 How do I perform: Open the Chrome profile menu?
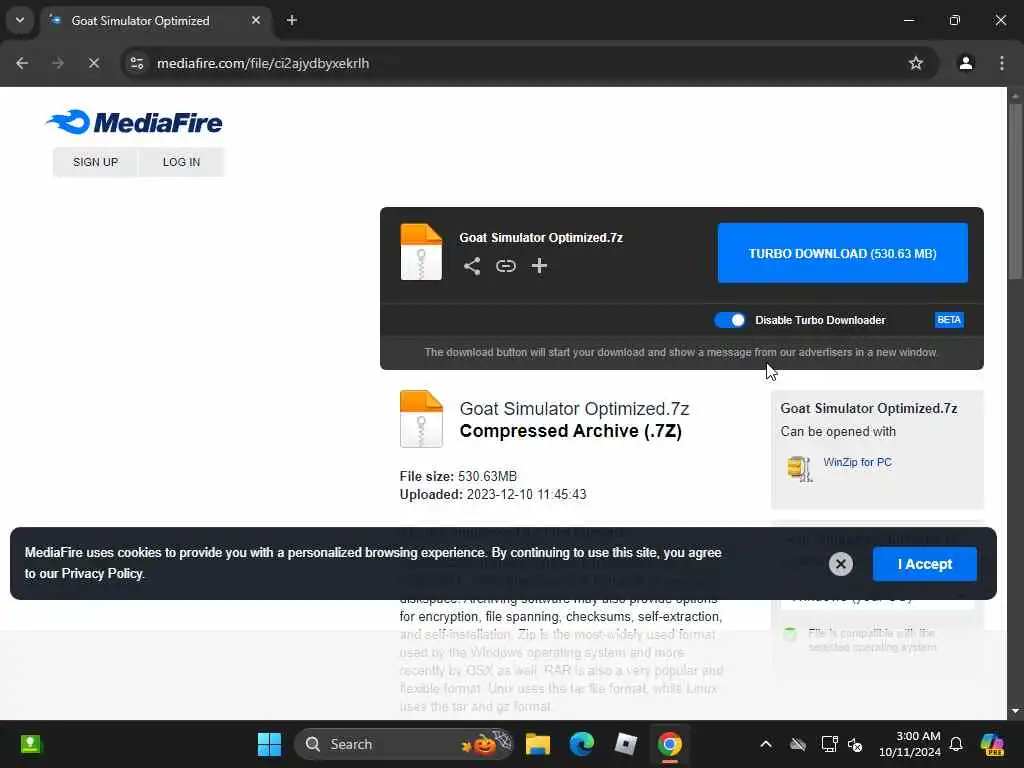(x=966, y=63)
